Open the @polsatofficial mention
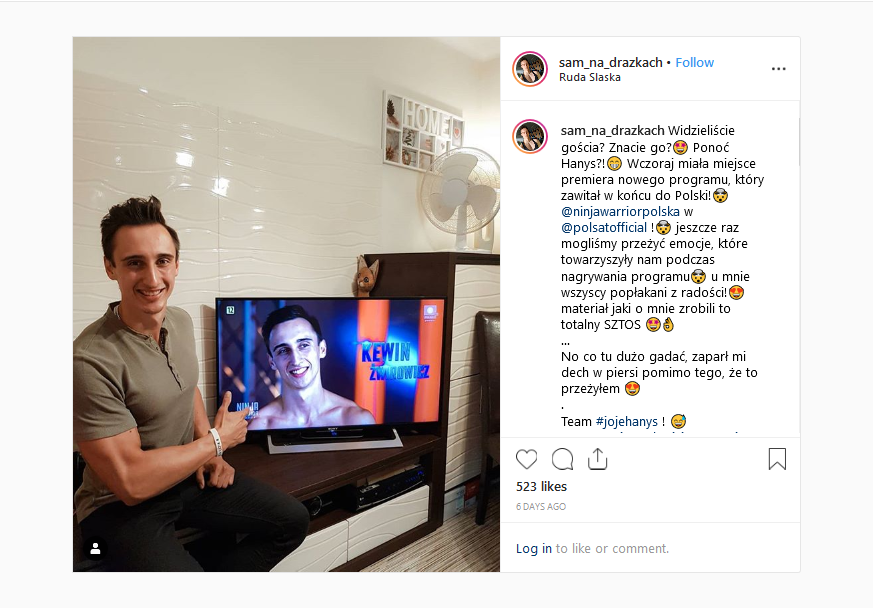 [604, 228]
